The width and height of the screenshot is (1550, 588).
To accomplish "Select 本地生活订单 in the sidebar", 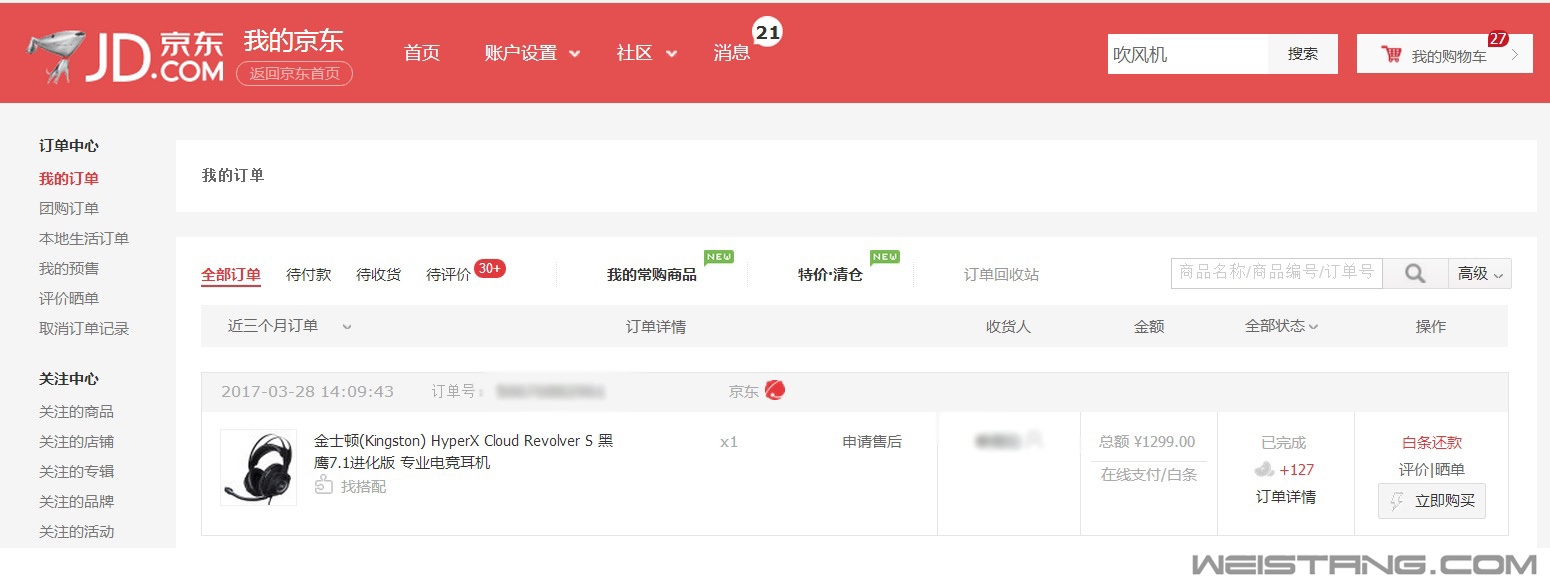I will [84, 239].
